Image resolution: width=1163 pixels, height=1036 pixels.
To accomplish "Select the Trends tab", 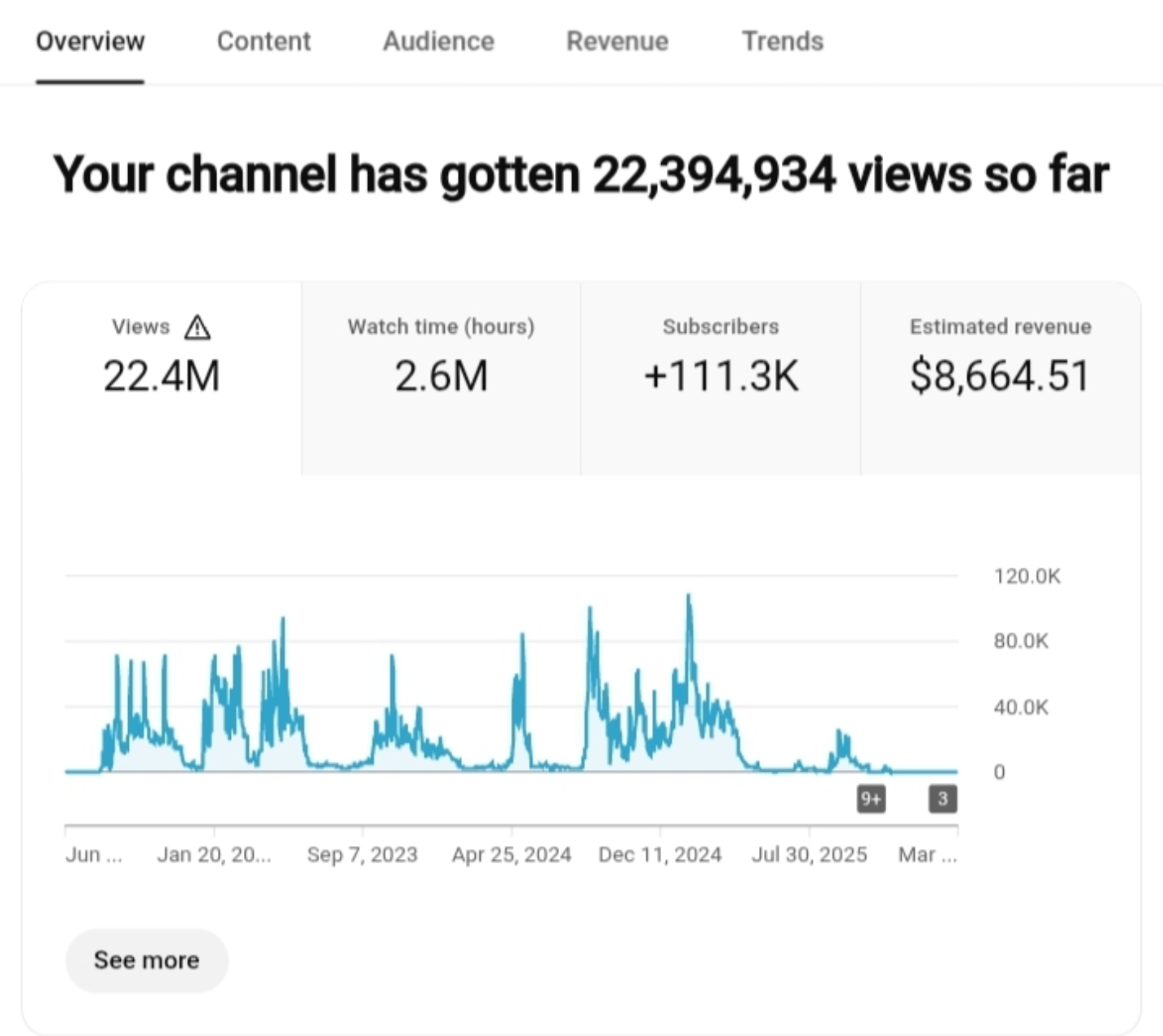I will point(782,42).
